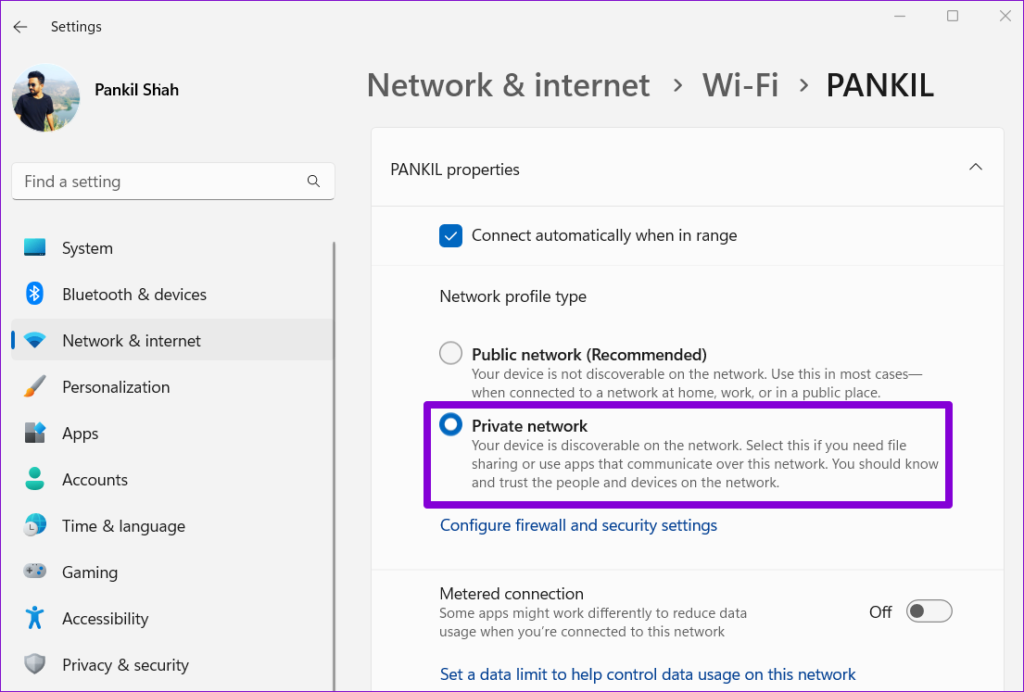Select the Public network radio button

[451, 353]
